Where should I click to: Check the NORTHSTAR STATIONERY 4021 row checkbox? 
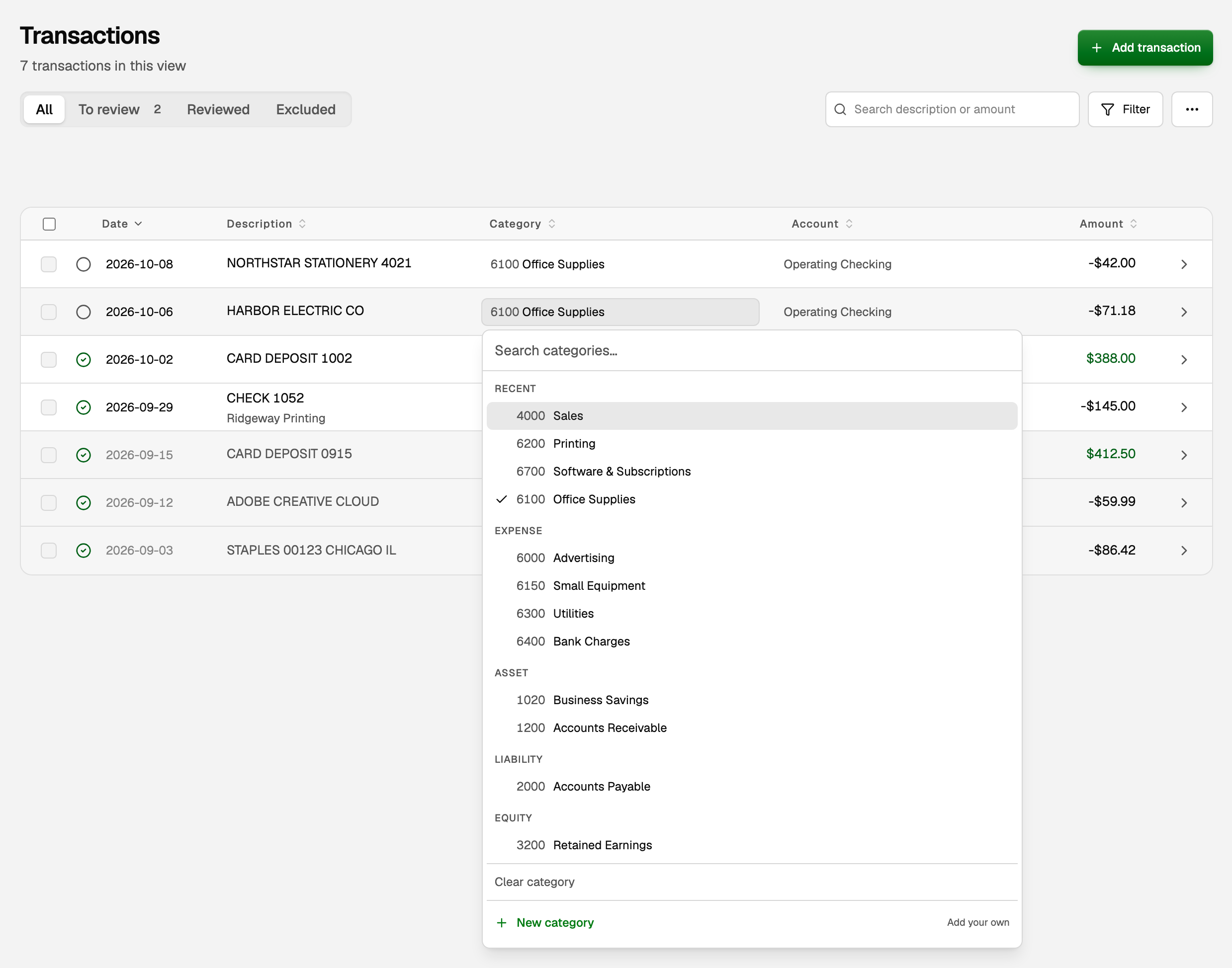click(x=49, y=264)
